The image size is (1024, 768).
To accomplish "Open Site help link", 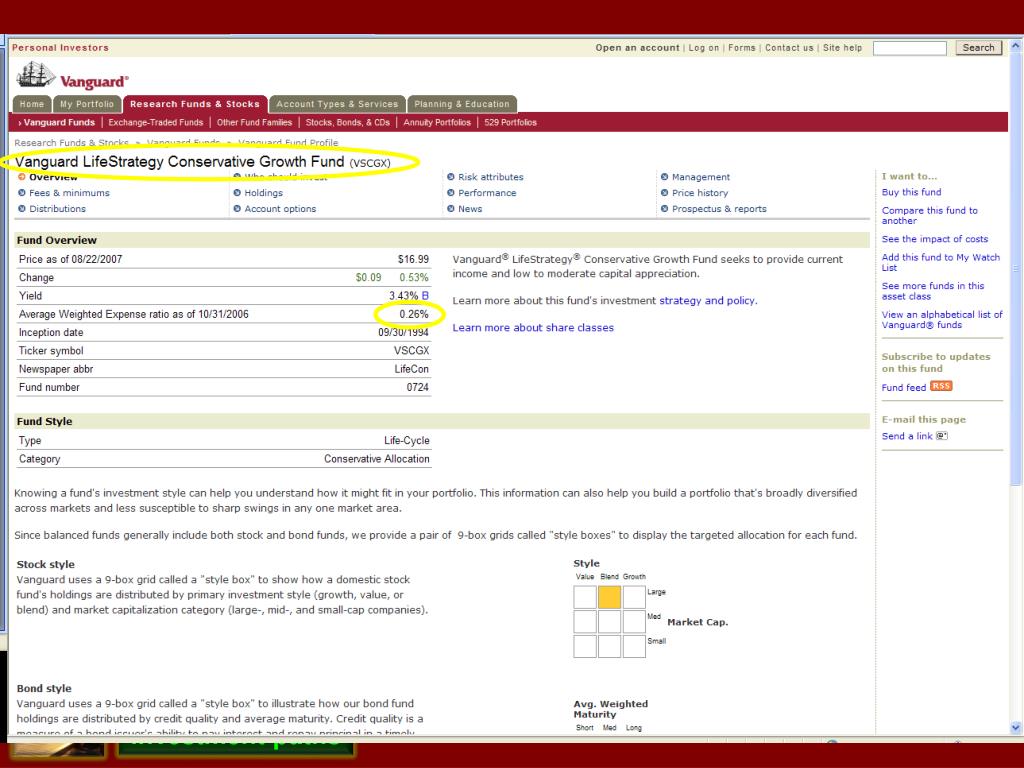I will pyautogui.click(x=842, y=48).
